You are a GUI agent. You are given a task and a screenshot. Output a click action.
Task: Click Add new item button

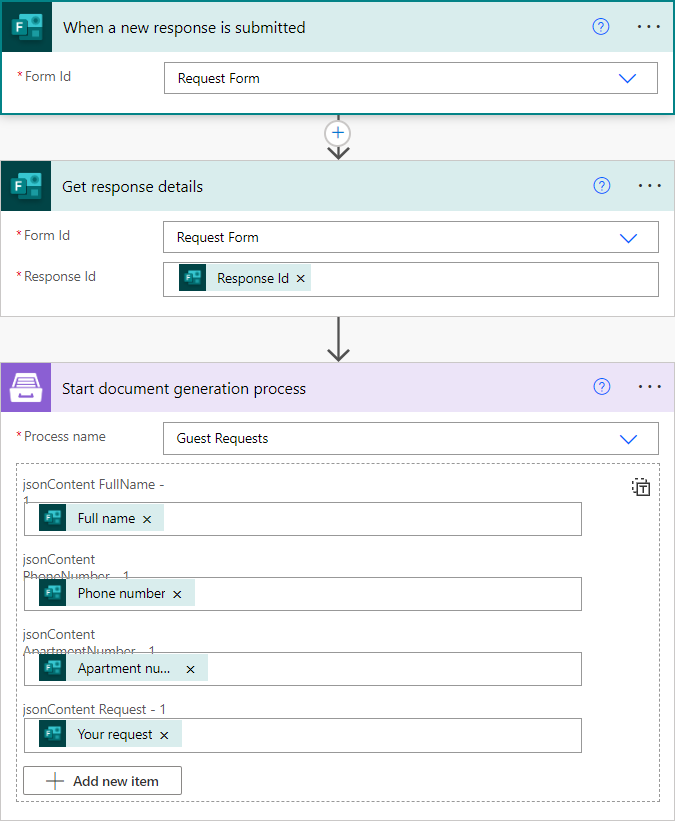click(x=103, y=781)
